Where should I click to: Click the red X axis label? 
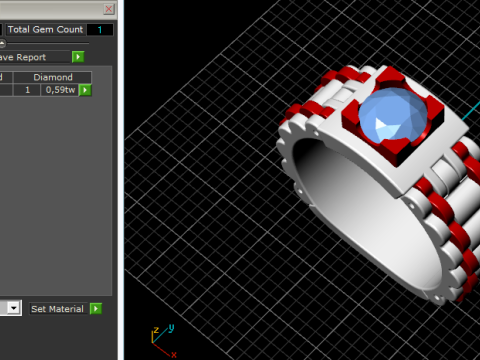(174, 355)
